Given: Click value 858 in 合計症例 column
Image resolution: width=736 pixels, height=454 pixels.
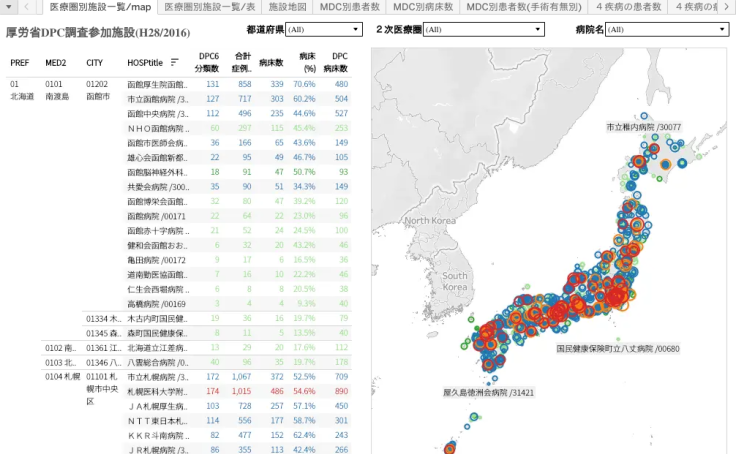Looking at the screenshot, I should [x=245, y=84].
